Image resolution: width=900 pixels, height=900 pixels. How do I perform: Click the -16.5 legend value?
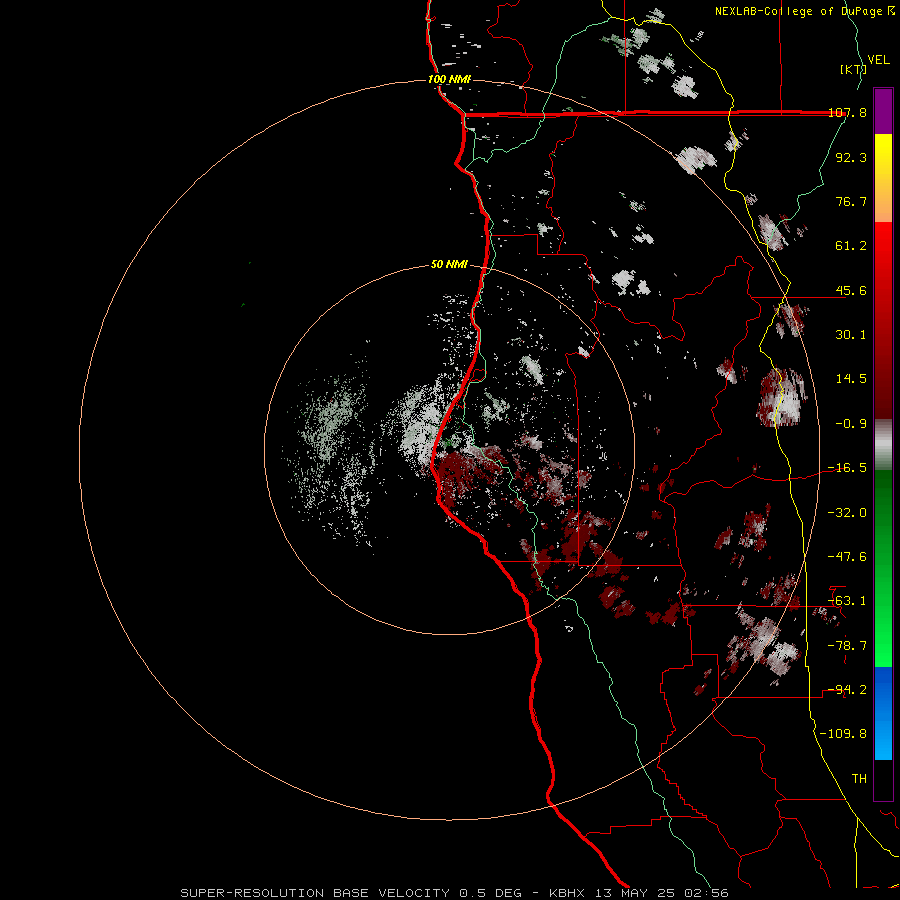tap(847, 468)
